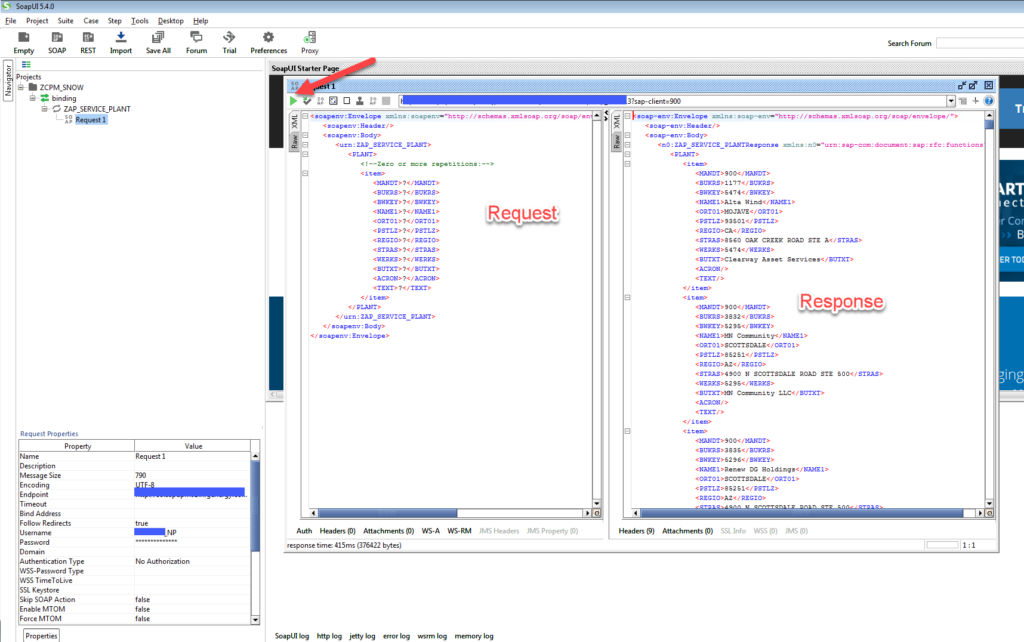Click request editor horizontal scrollbar
This screenshot has height=642, width=1024.
[x=449, y=513]
